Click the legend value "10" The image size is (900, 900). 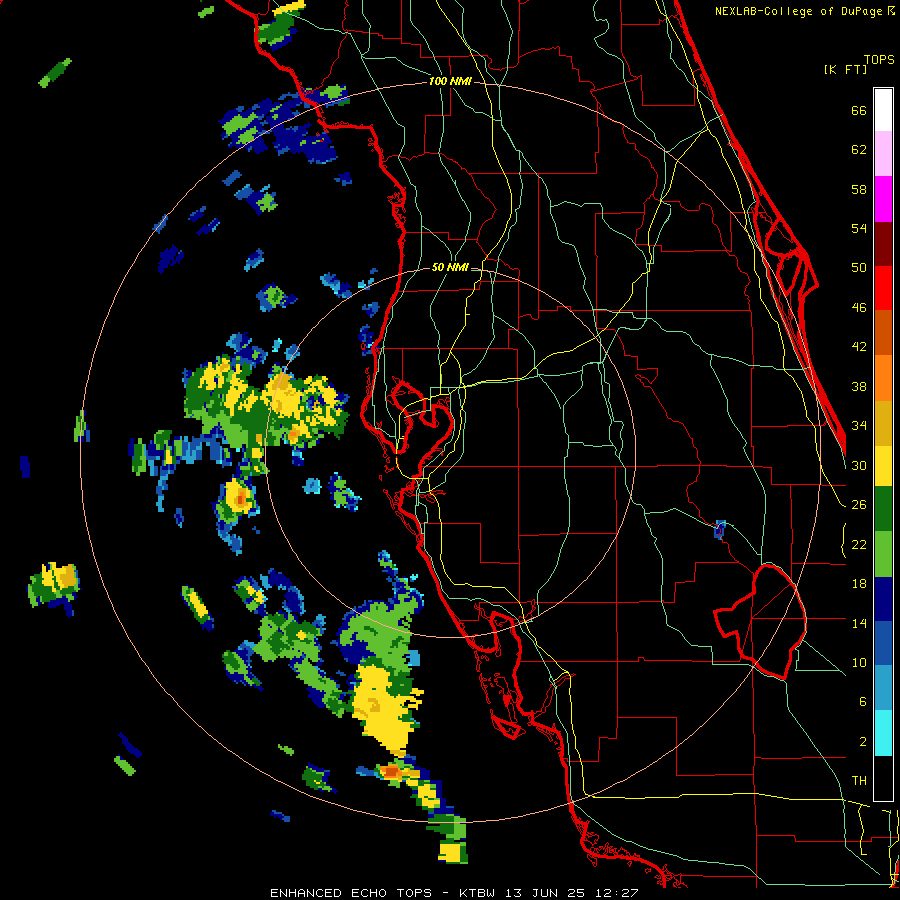tap(859, 663)
